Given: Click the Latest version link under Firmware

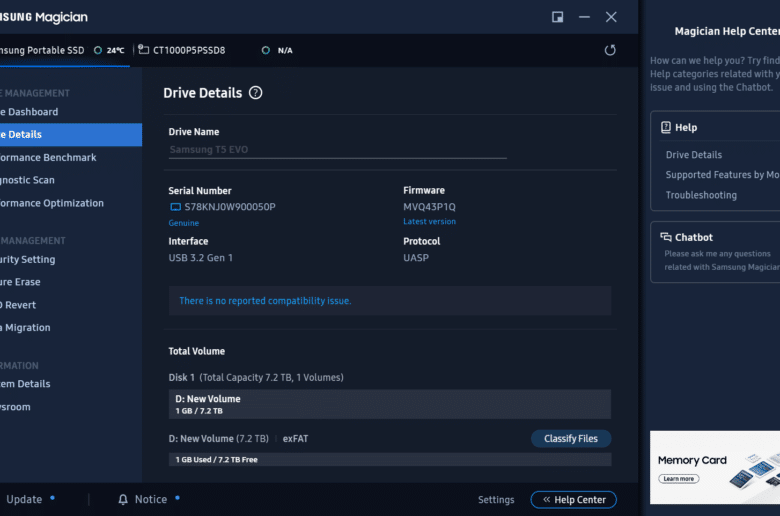Looking at the screenshot, I should (x=429, y=221).
